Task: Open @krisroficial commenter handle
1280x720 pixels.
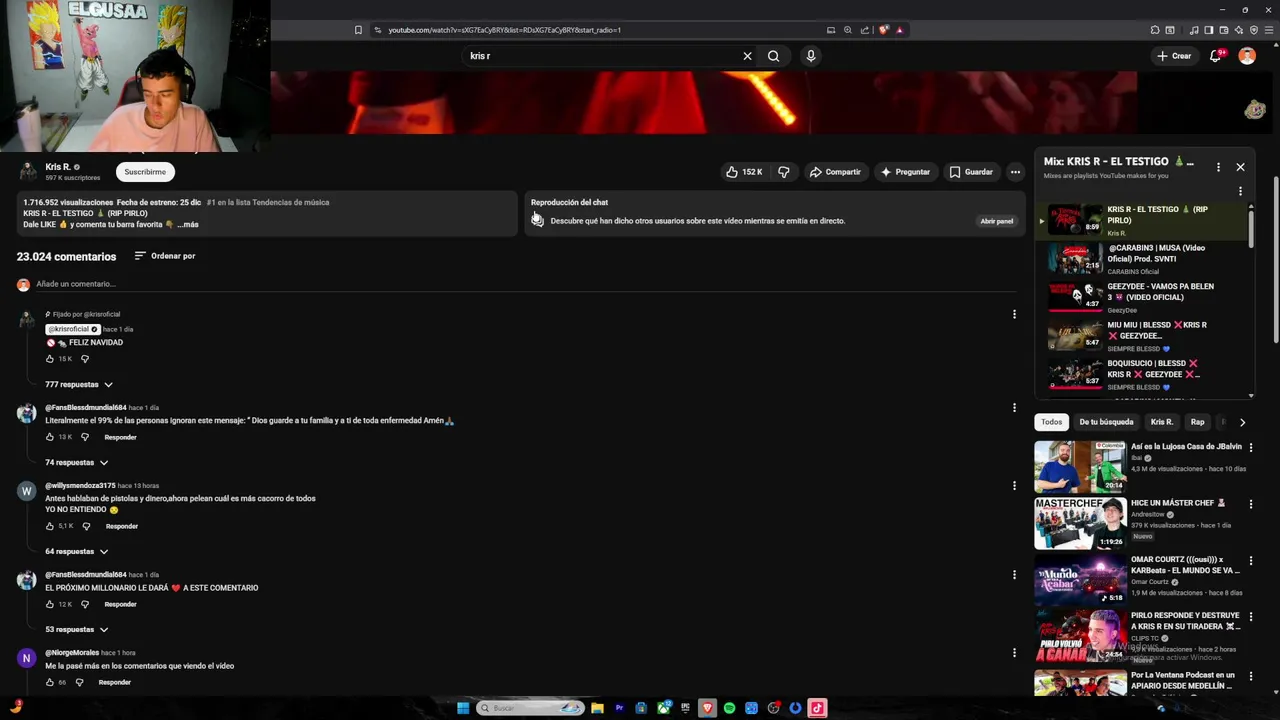Action: click(x=73, y=329)
